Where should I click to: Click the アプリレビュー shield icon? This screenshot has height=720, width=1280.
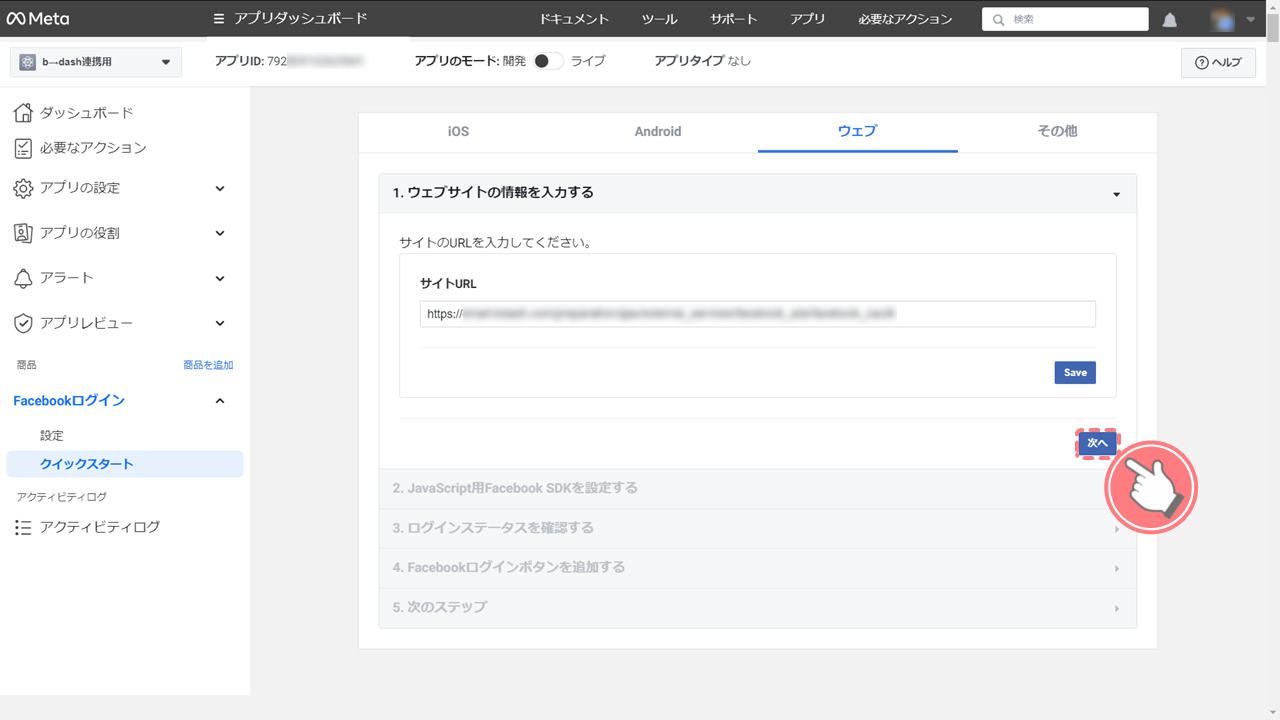coord(23,323)
